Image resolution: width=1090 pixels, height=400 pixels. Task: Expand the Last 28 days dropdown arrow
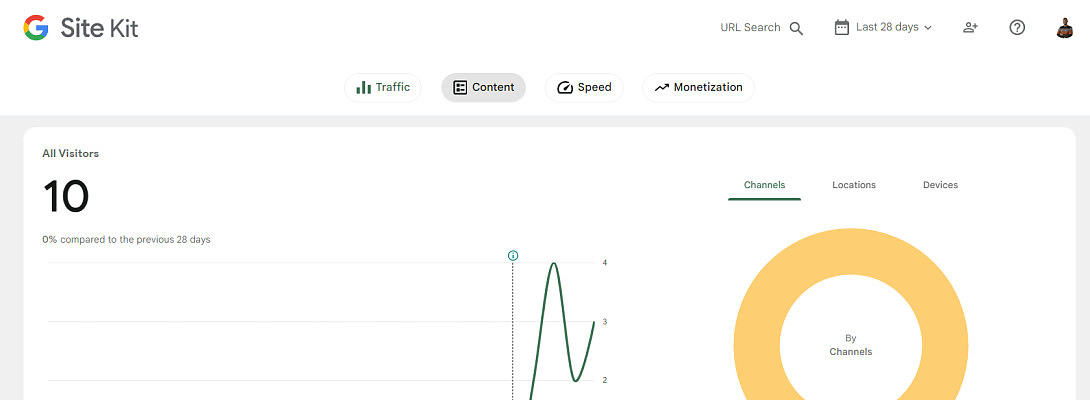coord(928,28)
